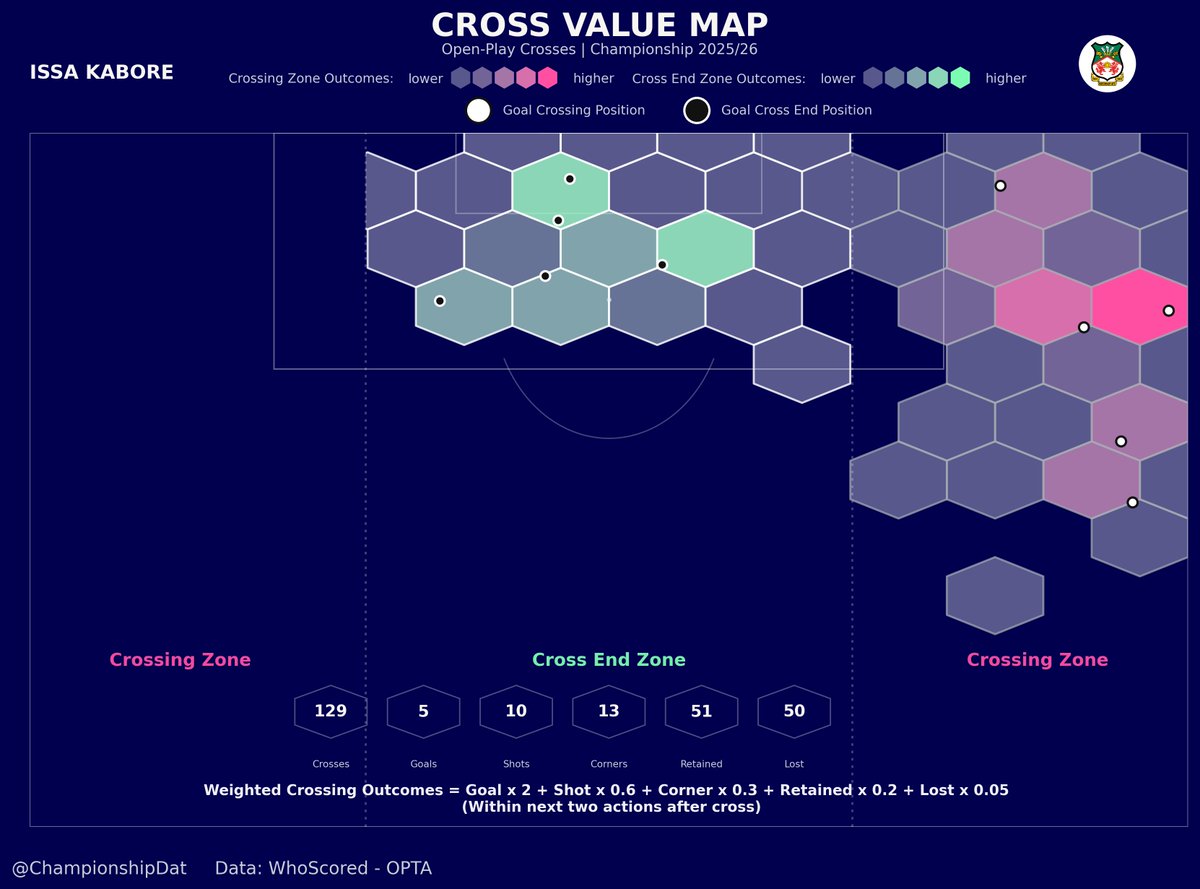The width and height of the screenshot is (1200, 889).
Task: Click "higher" at end of Cross End Zone legend
Action: [x=1005, y=78]
